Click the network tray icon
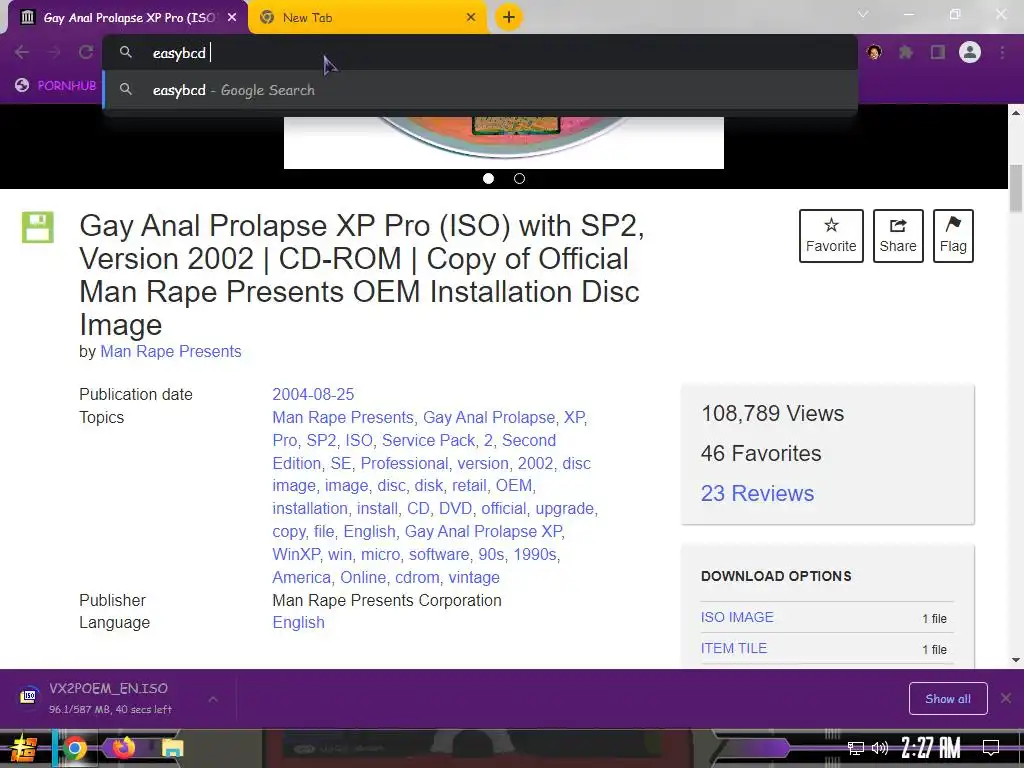Image resolution: width=1024 pixels, height=768 pixels. pos(856,748)
